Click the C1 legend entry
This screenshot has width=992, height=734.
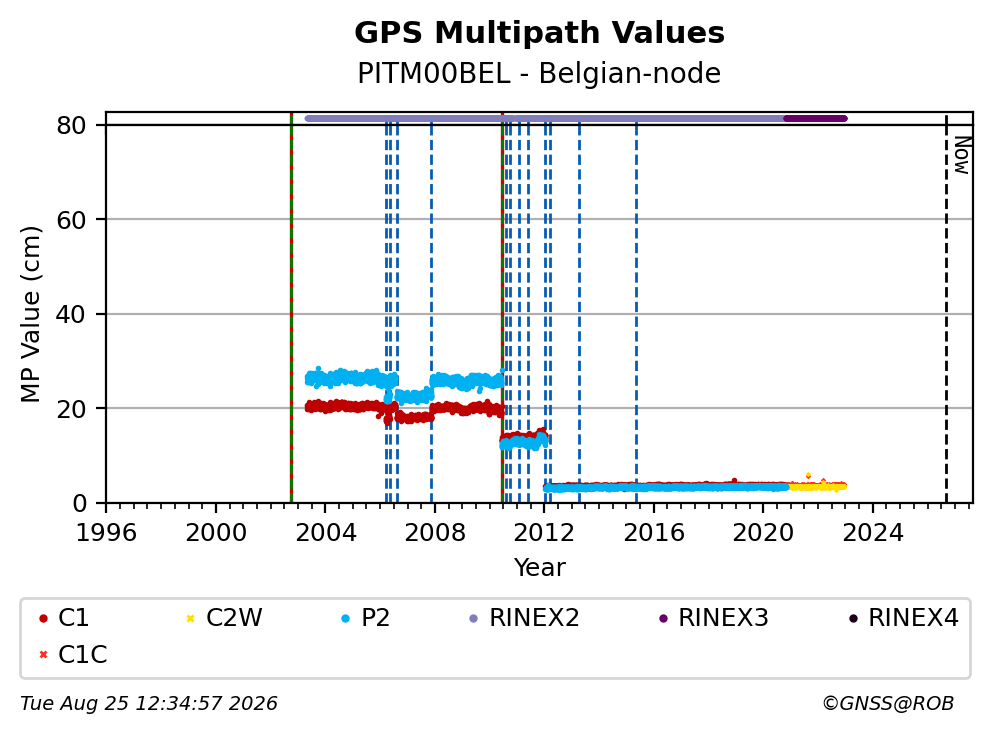64,618
